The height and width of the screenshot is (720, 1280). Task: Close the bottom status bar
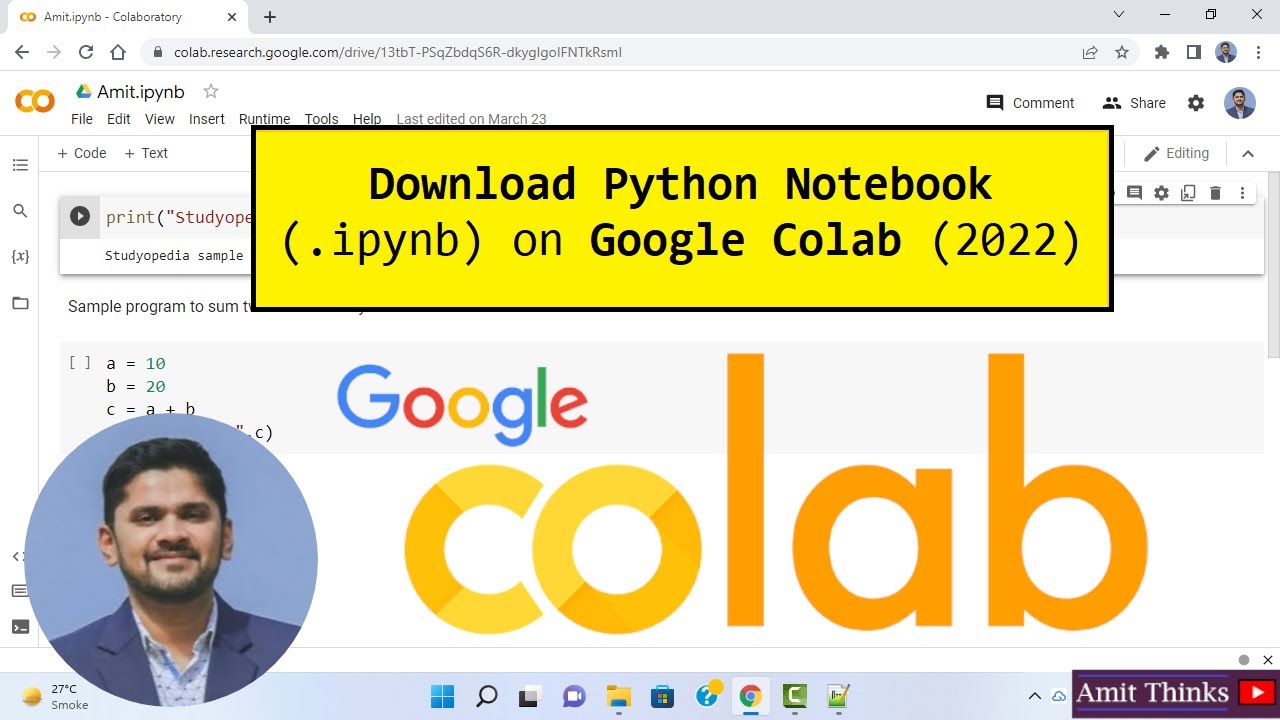(x=1268, y=660)
